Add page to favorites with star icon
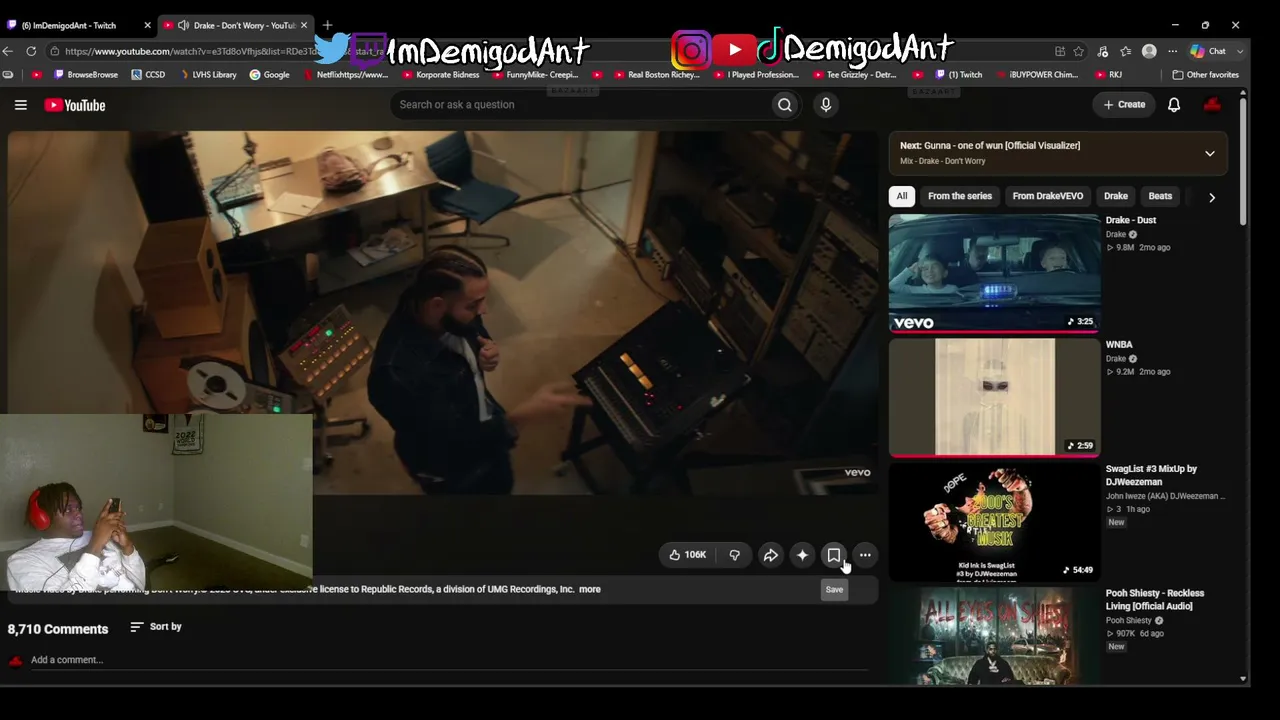 (x=1079, y=51)
